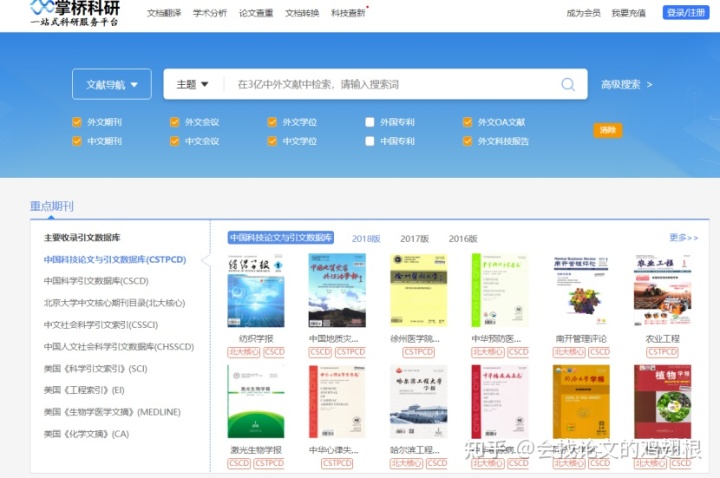Select 中国科学引文数据库(CSCD) in sidebar
Screen dimensions: 720x478
[96, 281]
